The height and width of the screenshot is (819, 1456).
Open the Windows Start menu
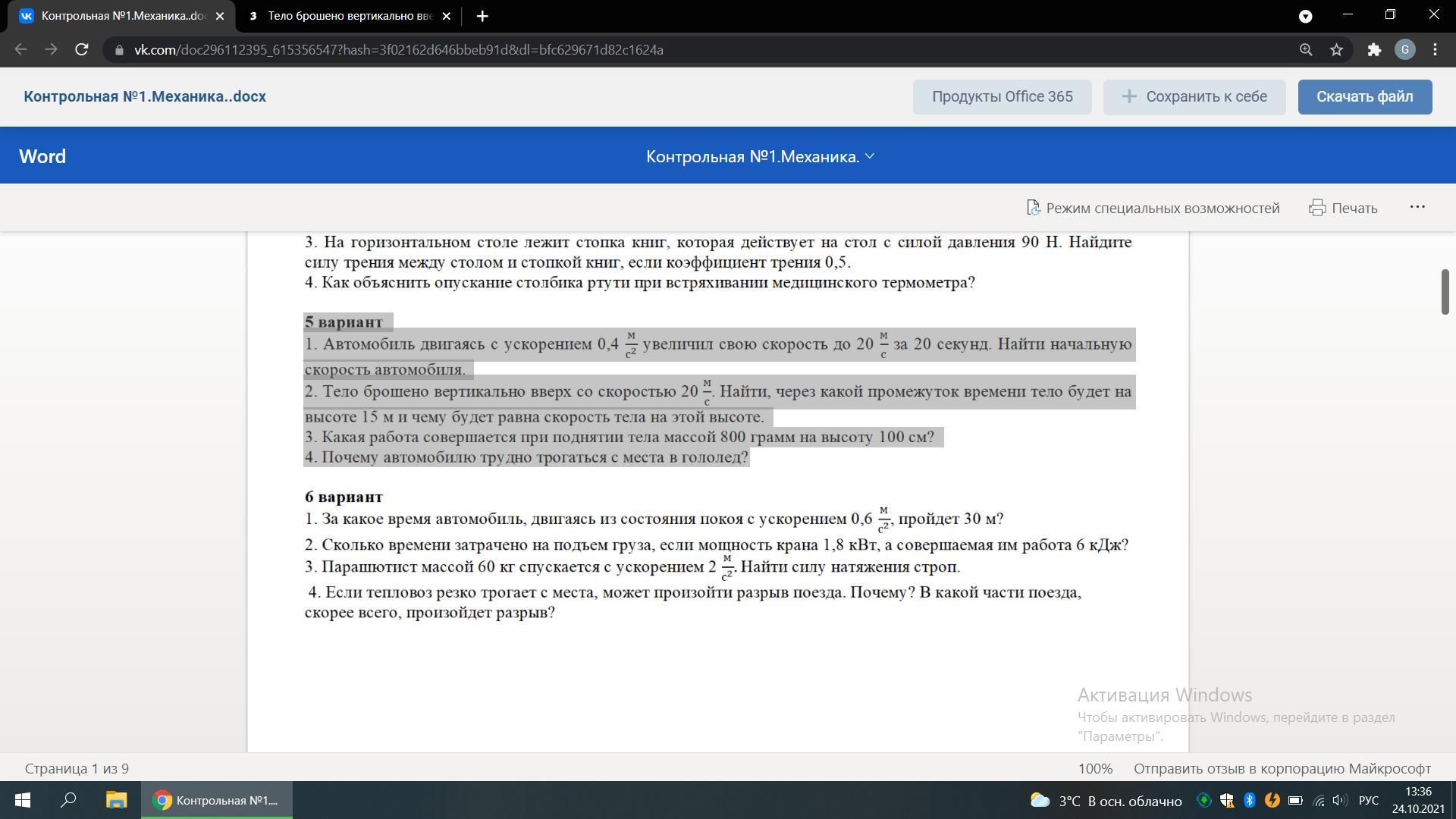point(23,800)
